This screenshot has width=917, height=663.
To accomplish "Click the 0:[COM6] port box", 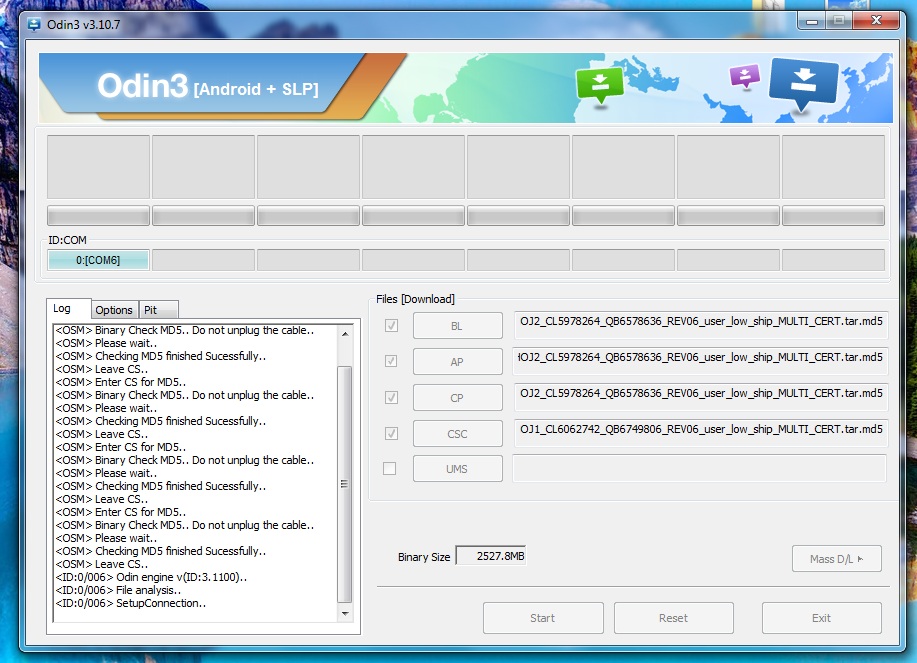I will (x=98, y=260).
